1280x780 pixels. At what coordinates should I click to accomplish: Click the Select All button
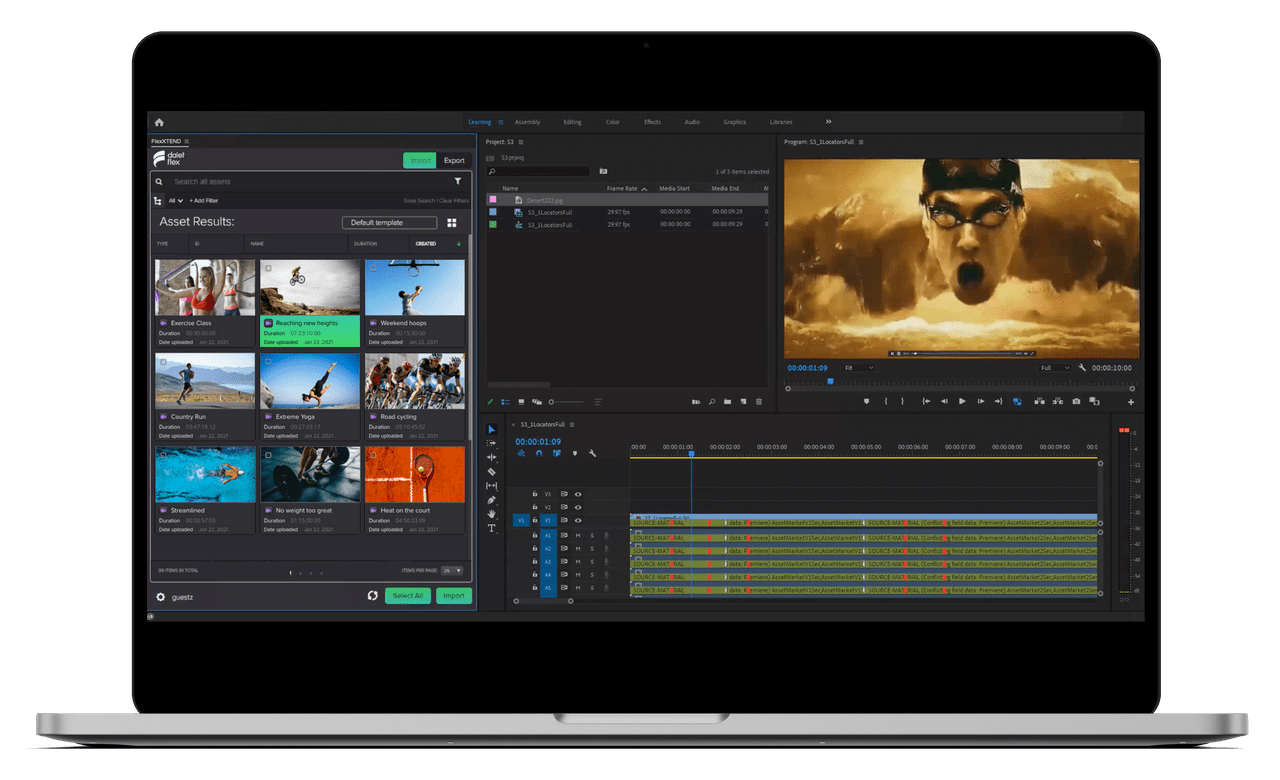(407, 595)
